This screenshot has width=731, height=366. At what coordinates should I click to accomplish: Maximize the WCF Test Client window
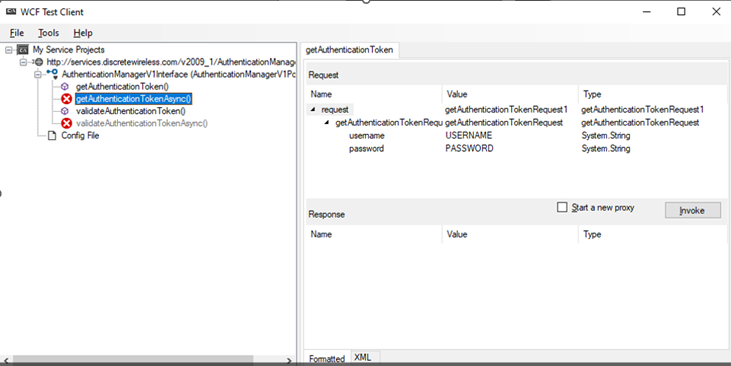click(681, 12)
